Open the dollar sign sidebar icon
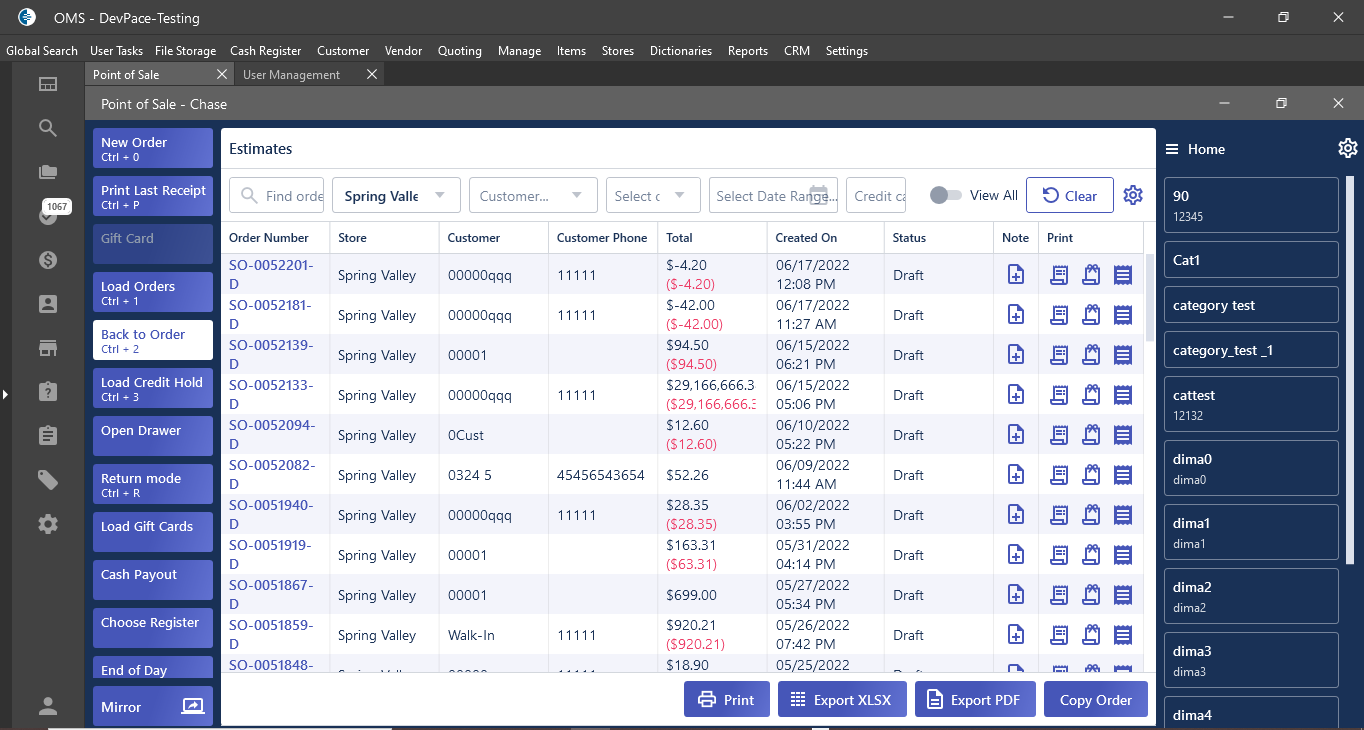The height and width of the screenshot is (730, 1364). coord(48,260)
